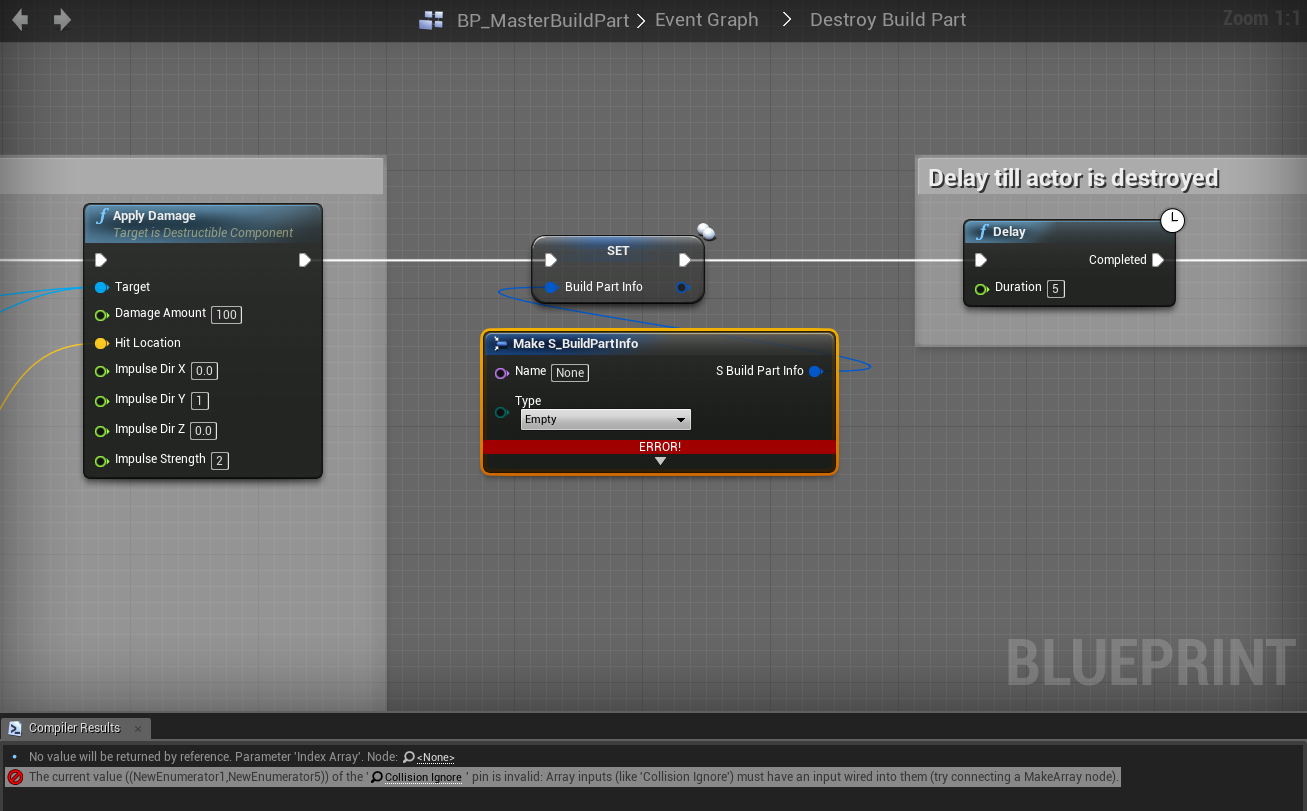Click the Collision Ignore link in error
This screenshot has width=1307, height=811.
(423, 777)
